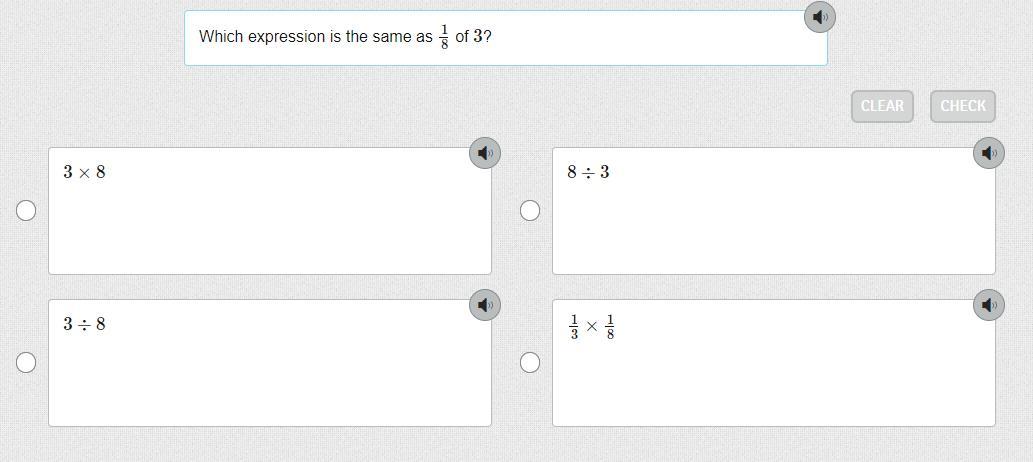Play audio for the 3 ÷ 8 answer

click(x=485, y=305)
